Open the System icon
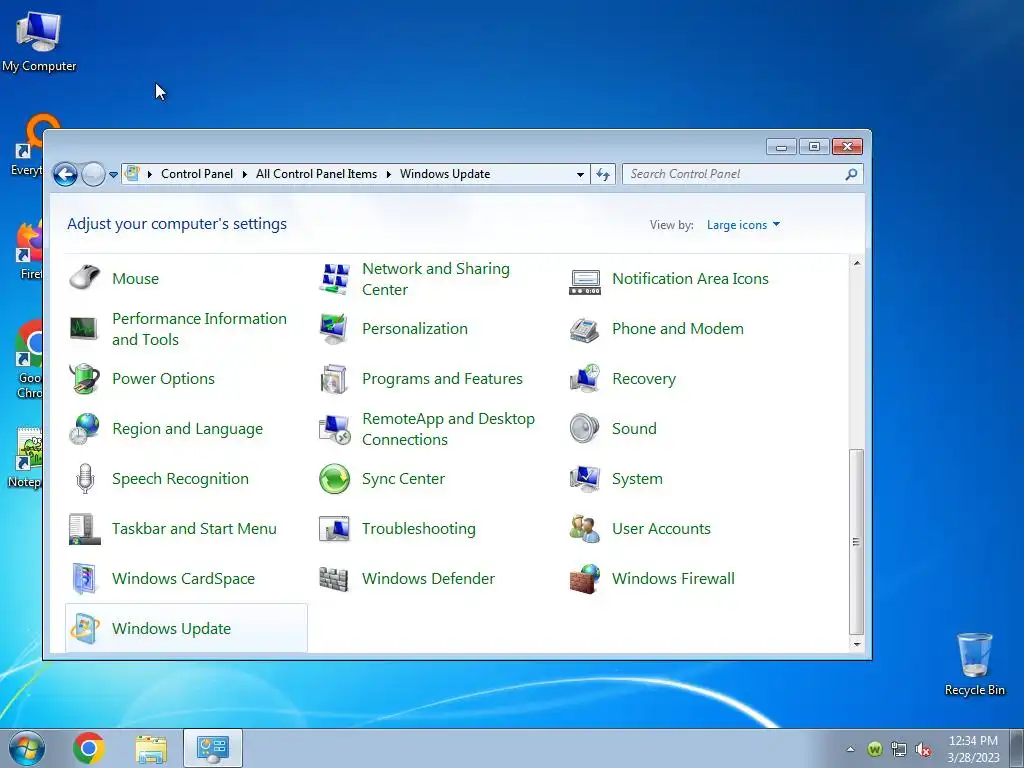Screen dimensions: 1024x768 pyautogui.click(x=585, y=479)
